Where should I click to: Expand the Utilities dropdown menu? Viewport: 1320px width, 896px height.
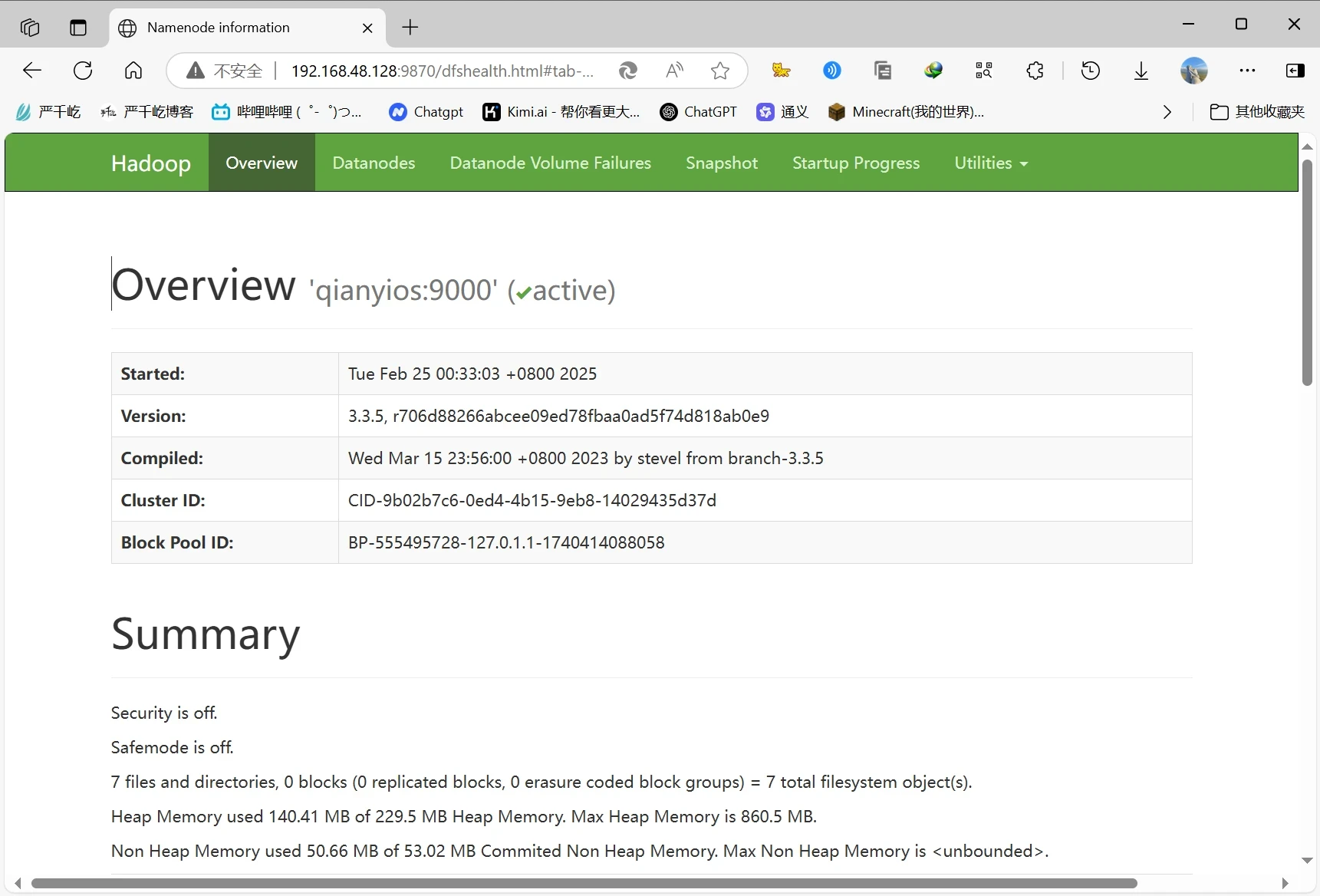pyautogui.click(x=990, y=163)
